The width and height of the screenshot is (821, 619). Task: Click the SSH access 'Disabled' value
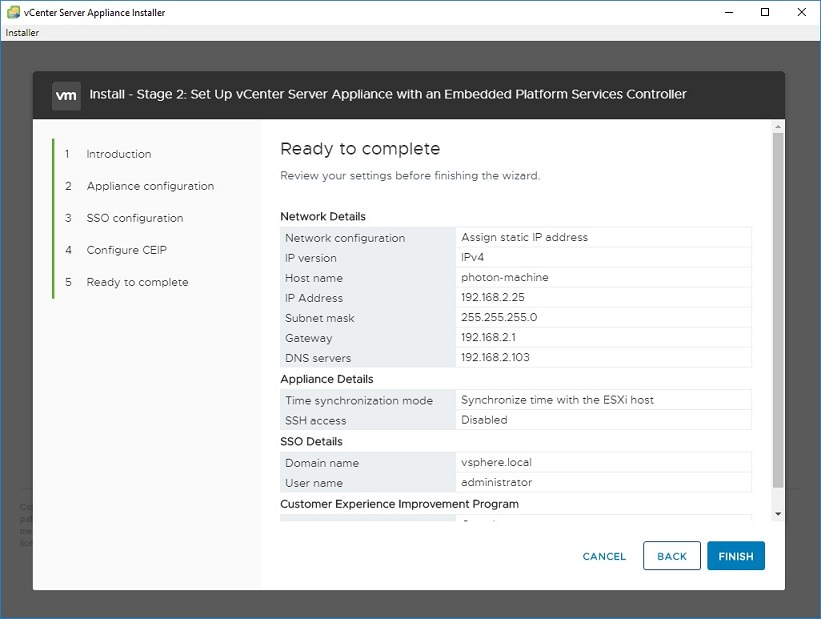point(484,420)
